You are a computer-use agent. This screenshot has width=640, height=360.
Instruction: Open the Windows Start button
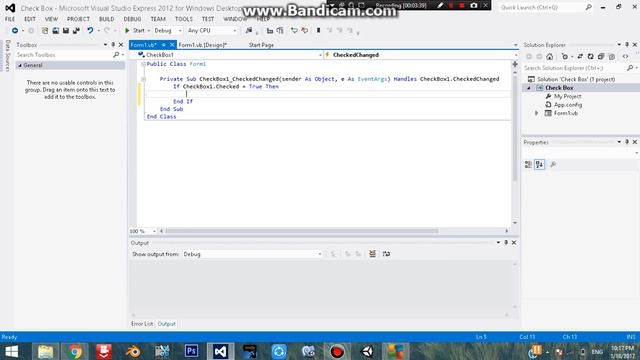tap(11, 351)
